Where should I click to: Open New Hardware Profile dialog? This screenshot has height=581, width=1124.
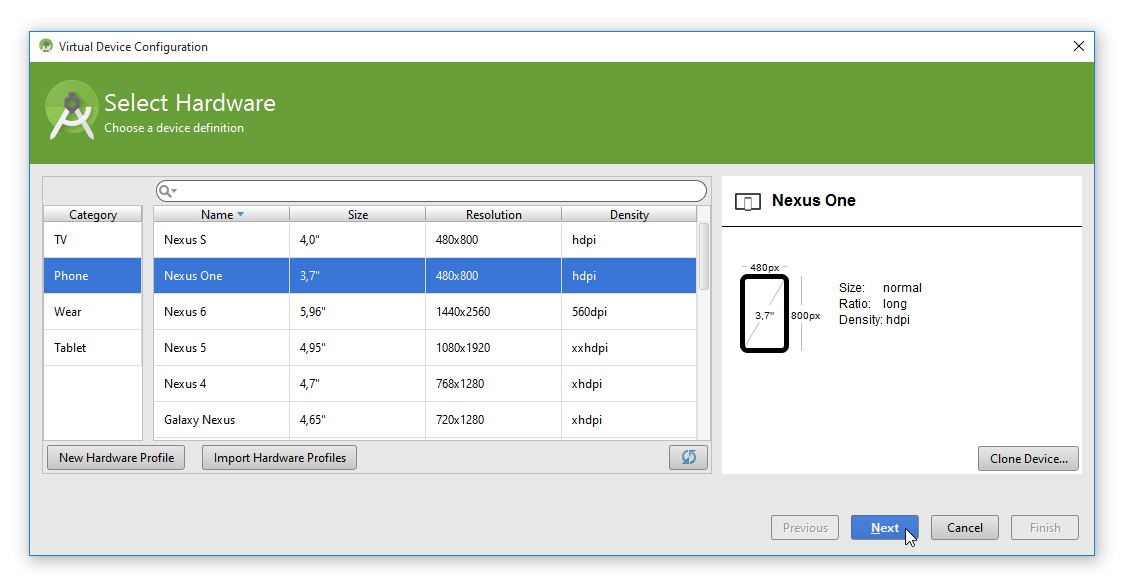(x=116, y=458)
